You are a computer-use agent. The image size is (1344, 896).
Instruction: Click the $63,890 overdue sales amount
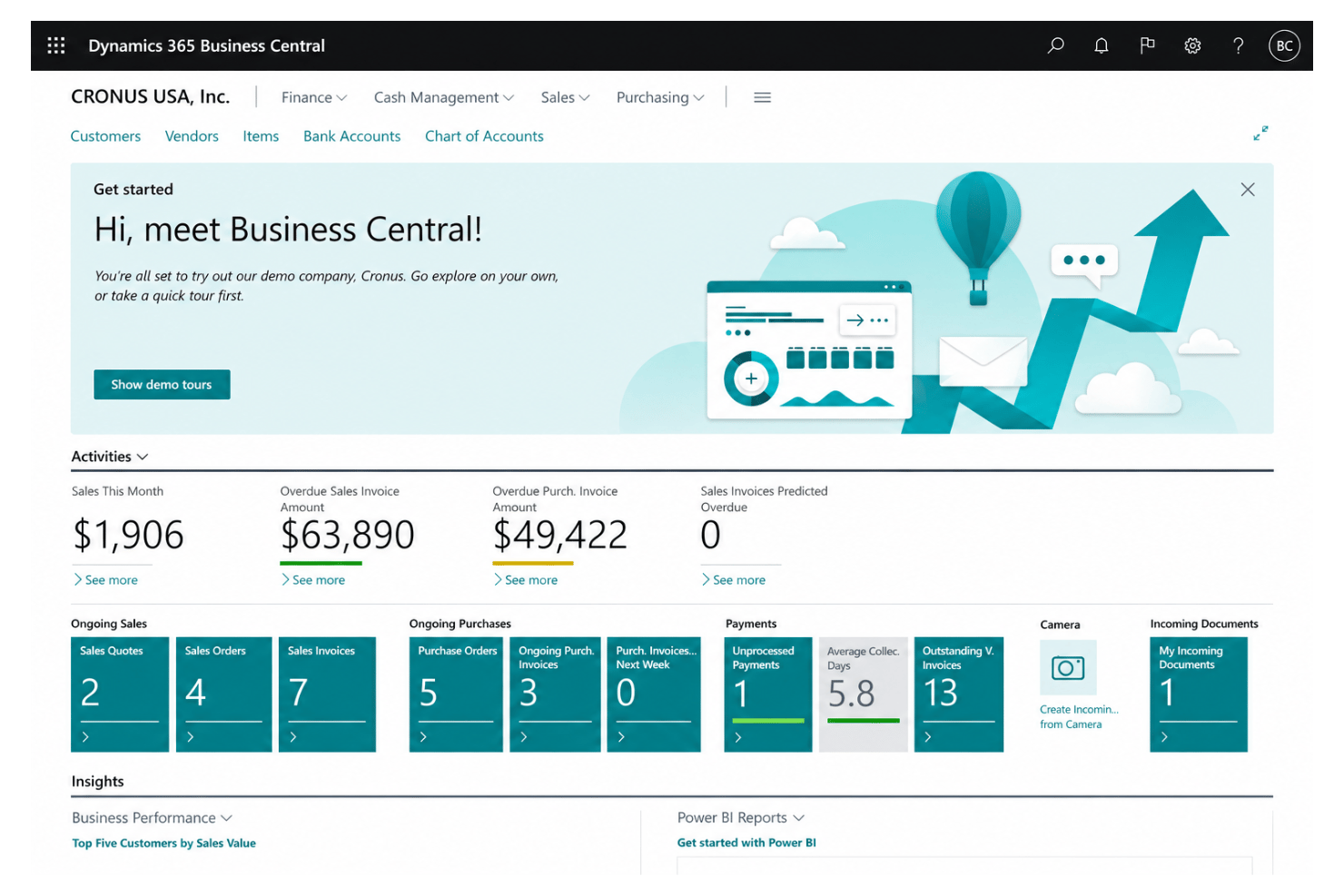click(347, 535)
